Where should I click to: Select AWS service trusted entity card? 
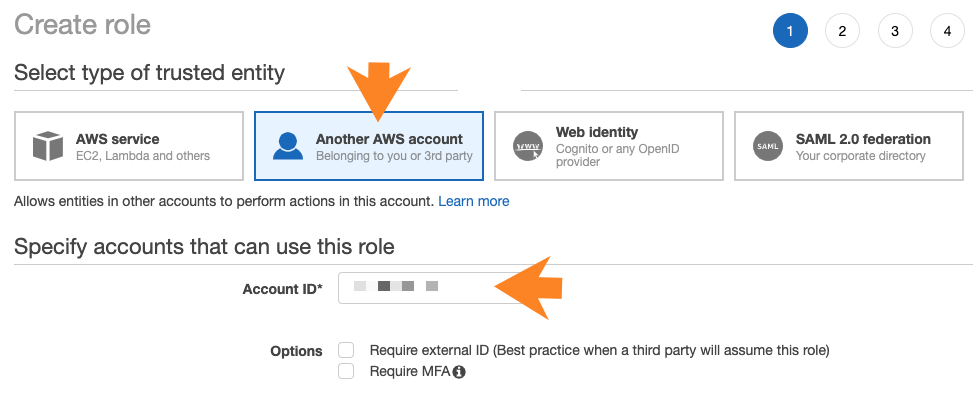point(130,146)
